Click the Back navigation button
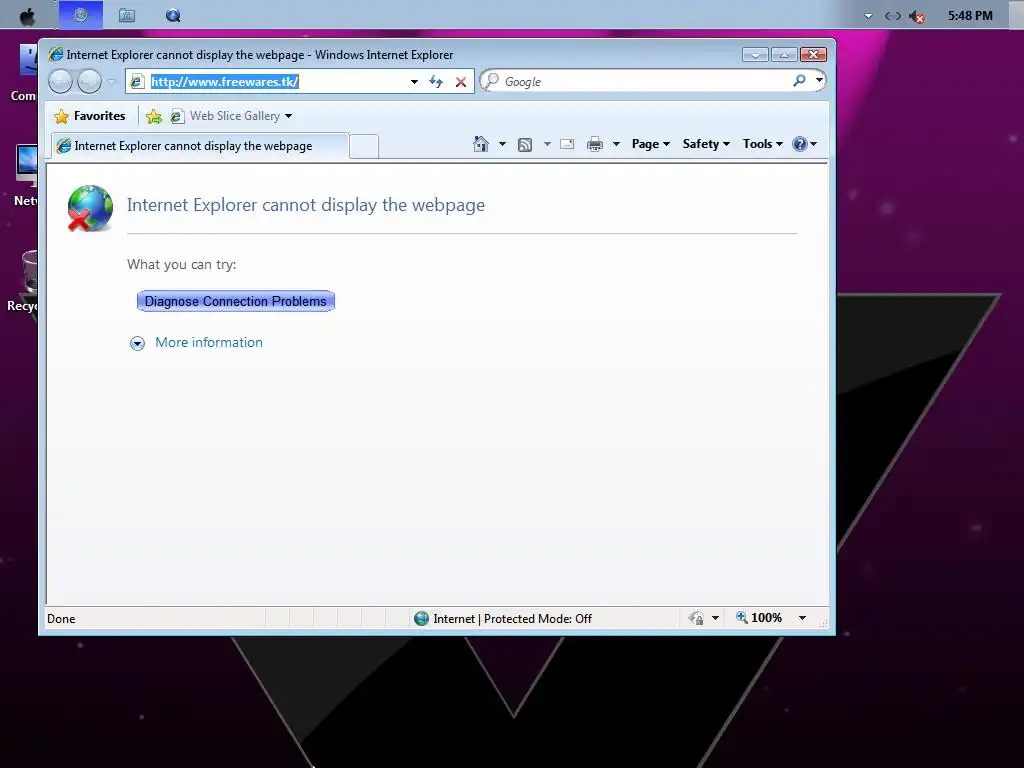This screenshot has width=1024, height=768. [61, 82]
